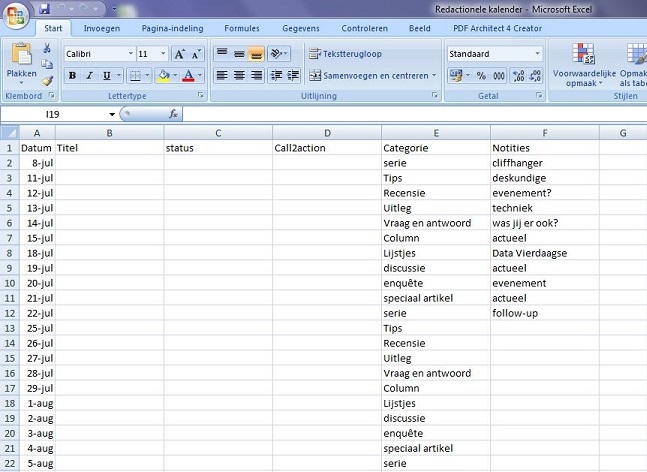
Task: Open Getal dialog launcher
Action: click(x=539, y=95)
